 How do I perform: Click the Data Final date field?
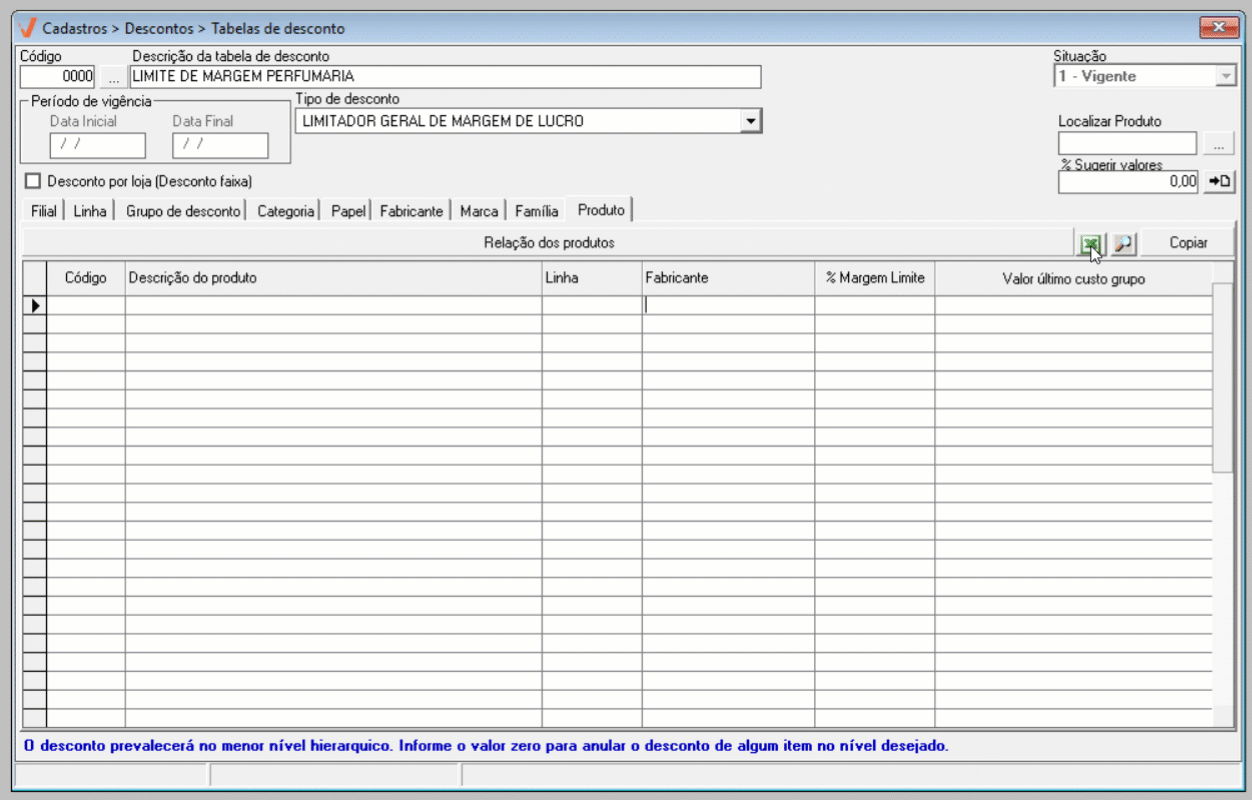220,145
